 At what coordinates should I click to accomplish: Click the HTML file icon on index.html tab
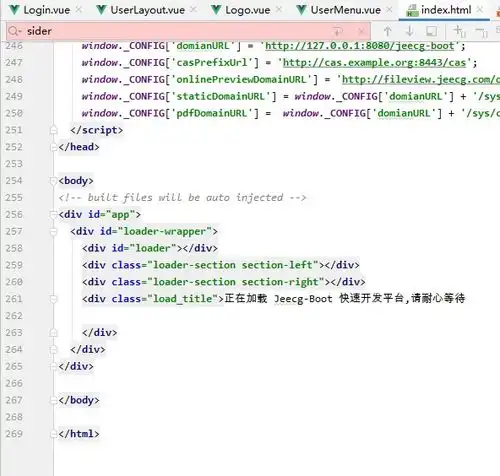pos(412,11)
